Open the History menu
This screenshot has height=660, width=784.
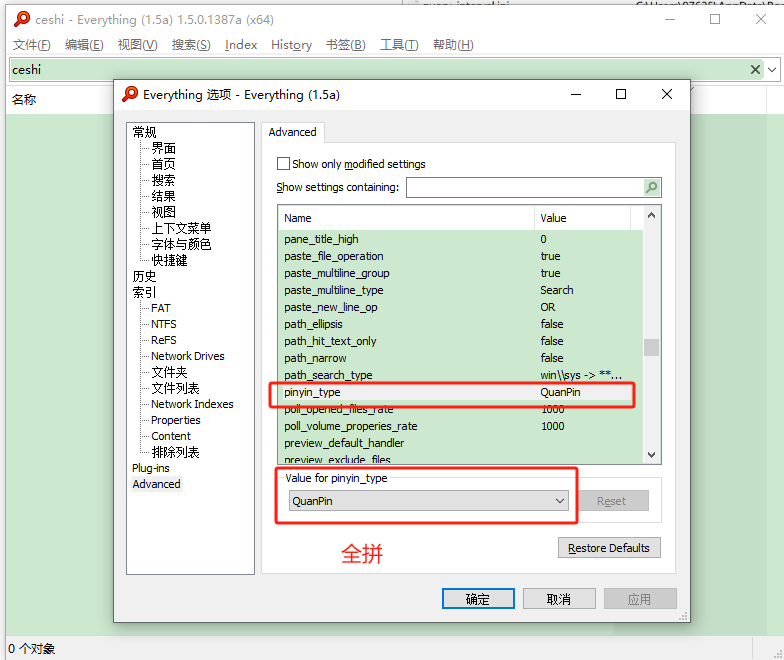pos(292,45)
